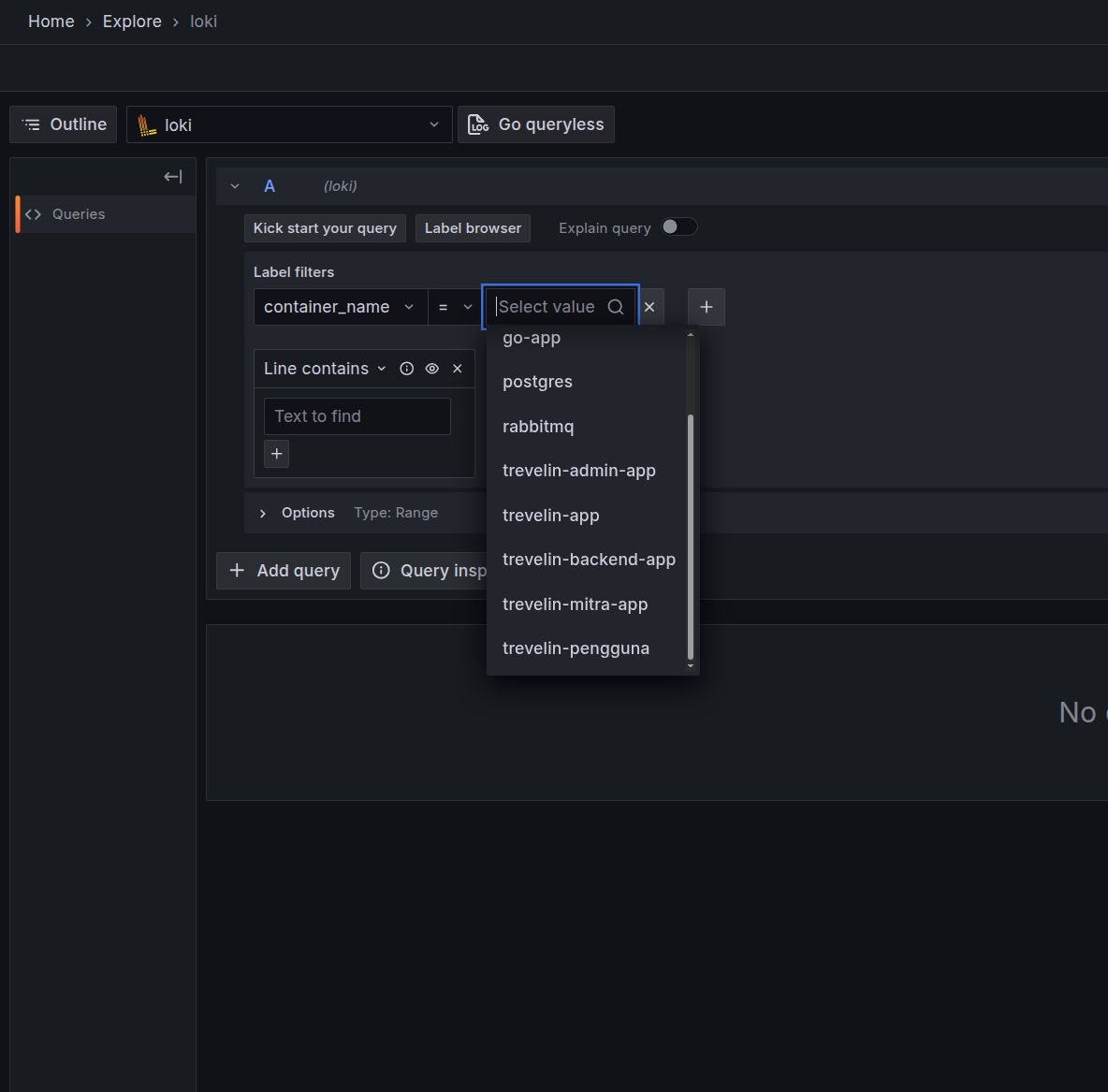This screenshot has width=1108, height=1092.
Task: Toggle the Explain query switch
Action: tap(679, 227)
